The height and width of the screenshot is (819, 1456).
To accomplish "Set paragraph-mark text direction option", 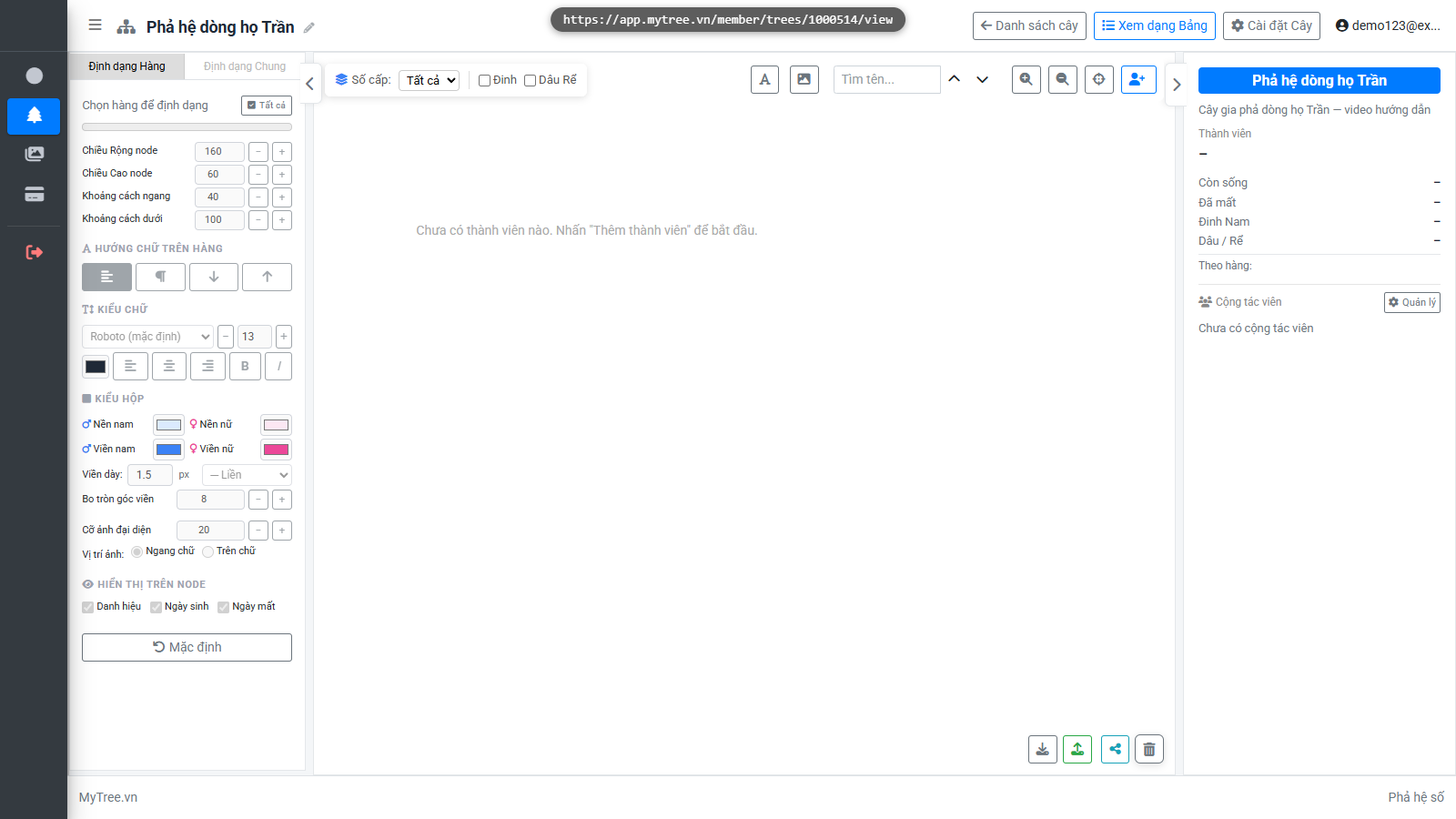I will 160,277.
